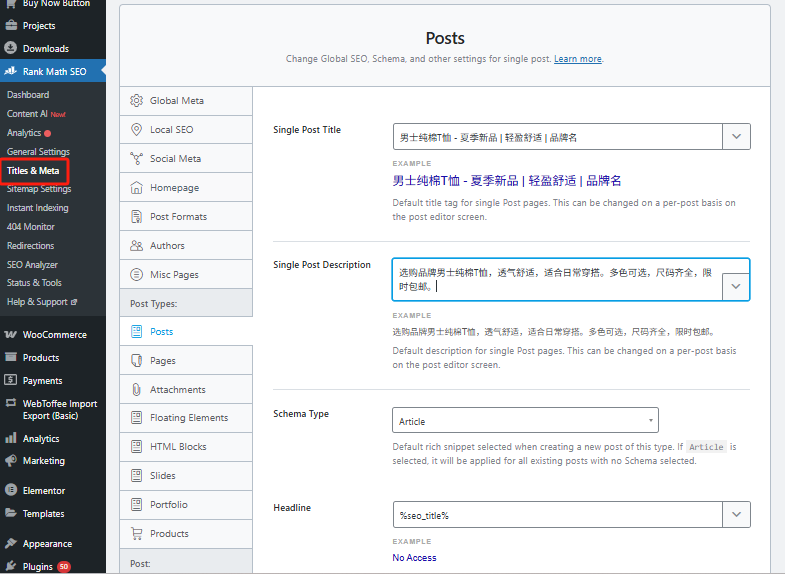
Task: Go to Sitemap Settings in sidebar
Action: (39, 189)
